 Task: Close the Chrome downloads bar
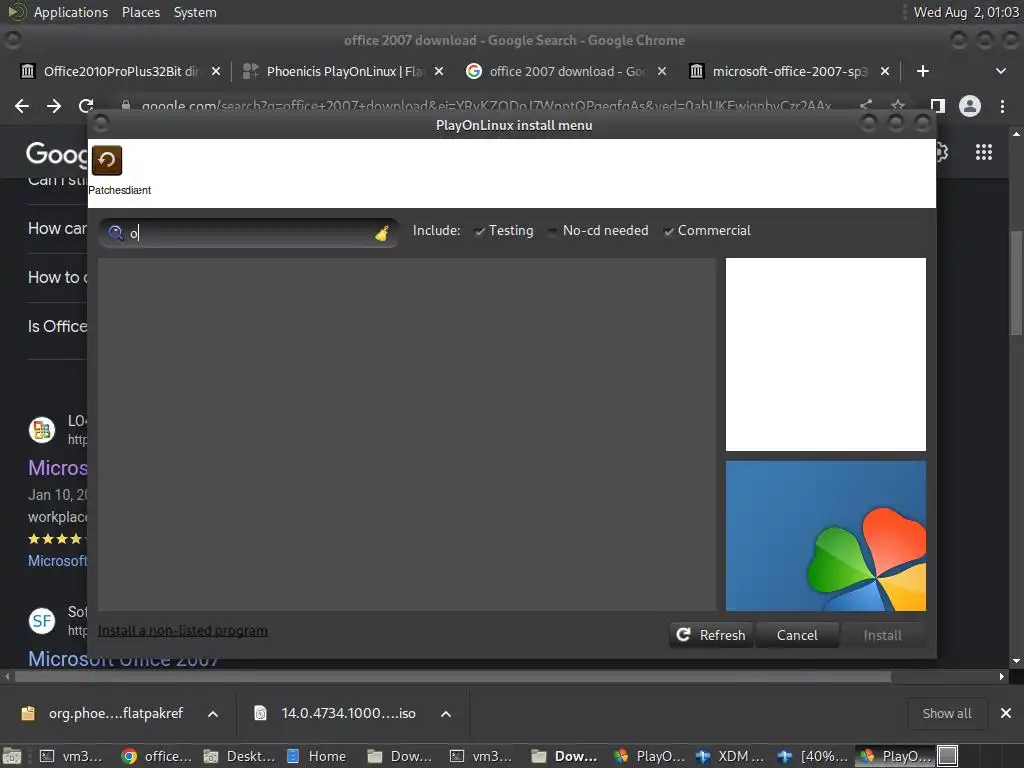[x=1006, y=713]
